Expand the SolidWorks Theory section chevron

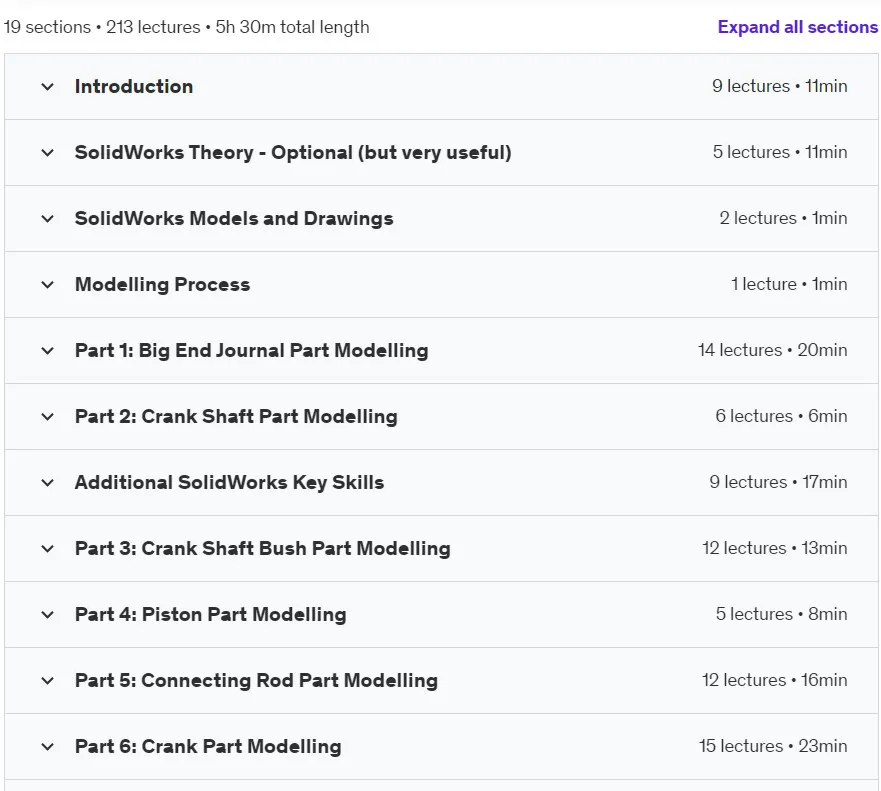pyautogui.click(x=48, y=153)
